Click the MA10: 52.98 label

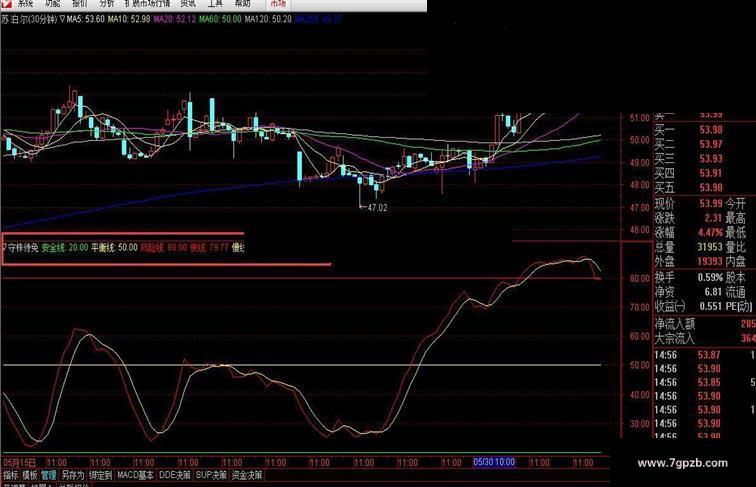coord(129,19)
